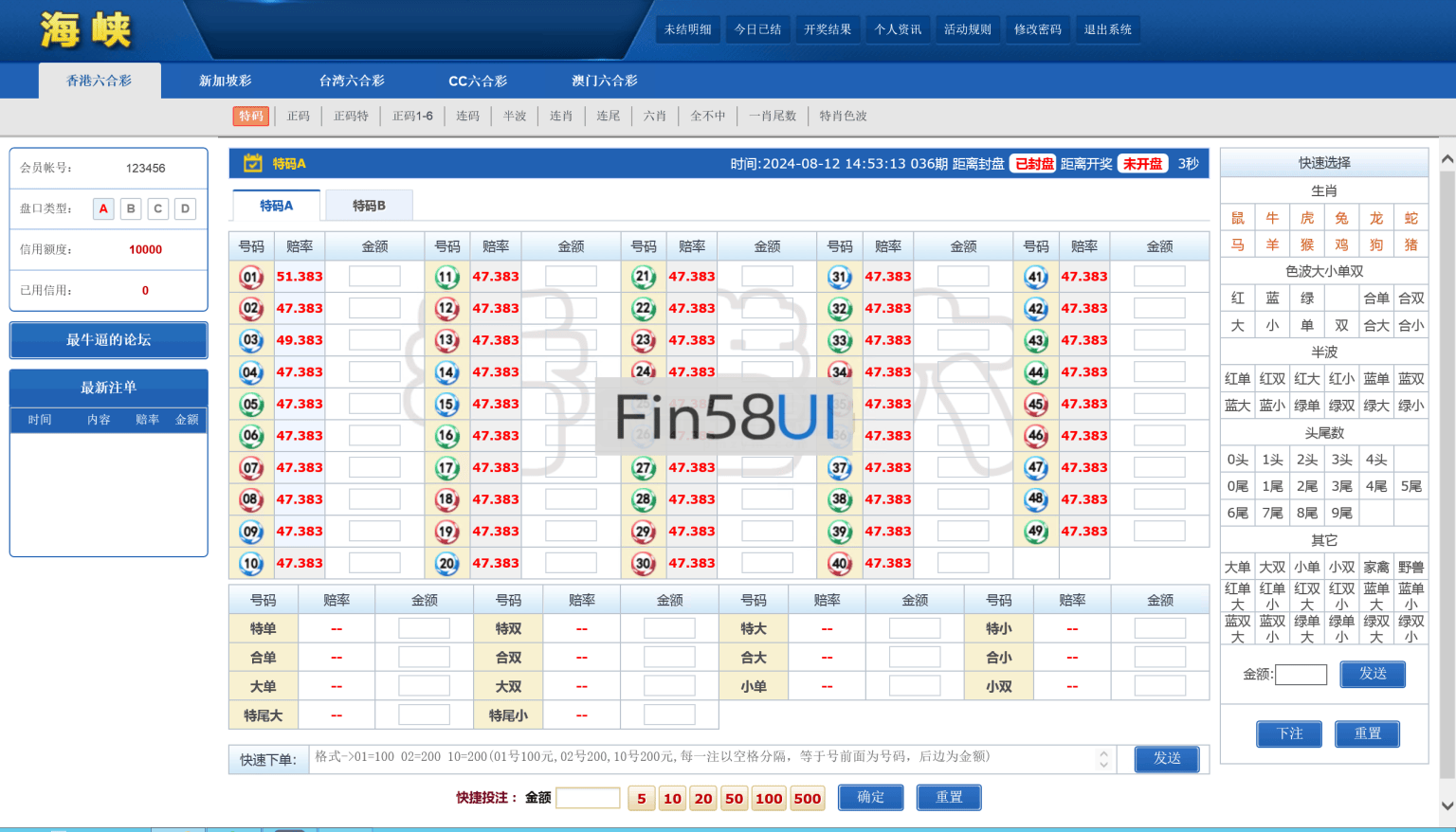Click ball number 17 icon
This screenshot has width=1456, height=832.
click(447, 468)
